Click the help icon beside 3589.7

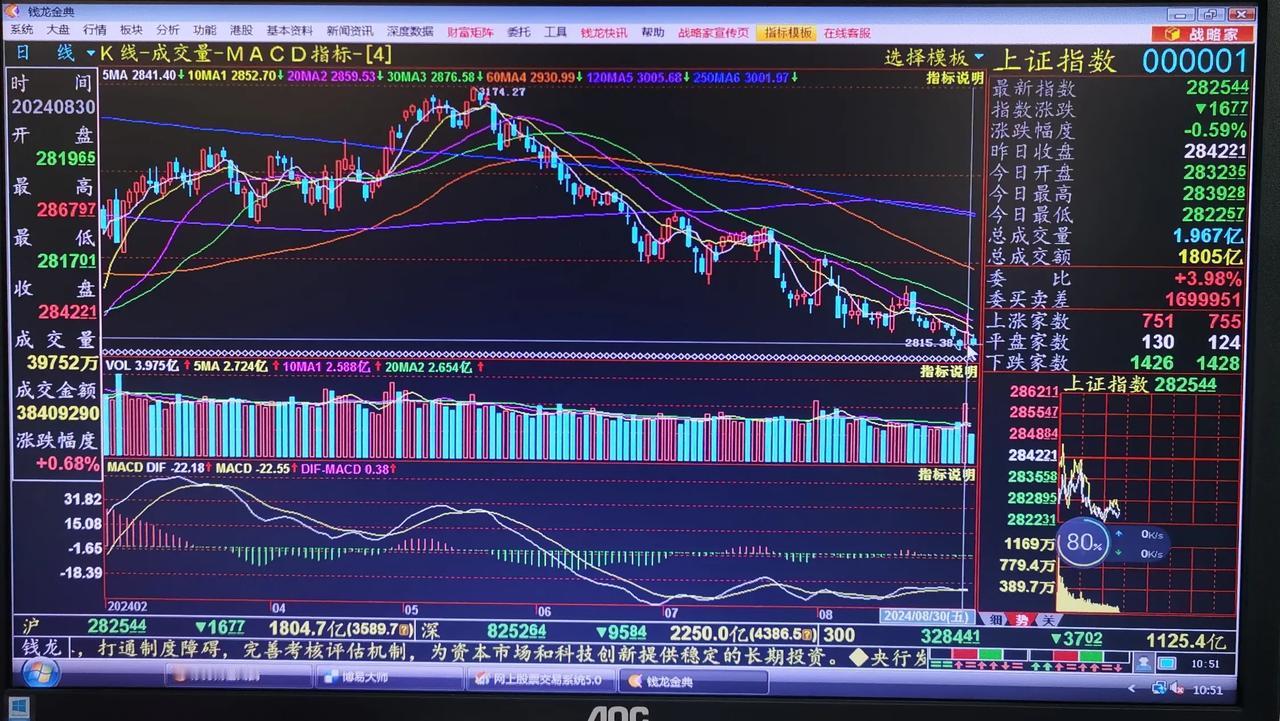[x=406, y=631]
